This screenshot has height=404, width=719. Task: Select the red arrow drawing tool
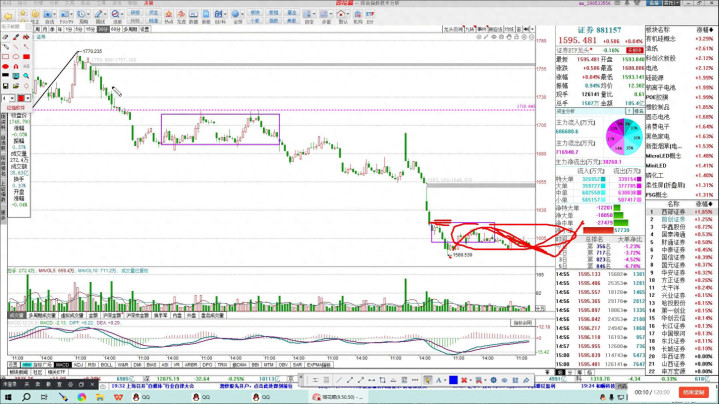click(26, 47)
